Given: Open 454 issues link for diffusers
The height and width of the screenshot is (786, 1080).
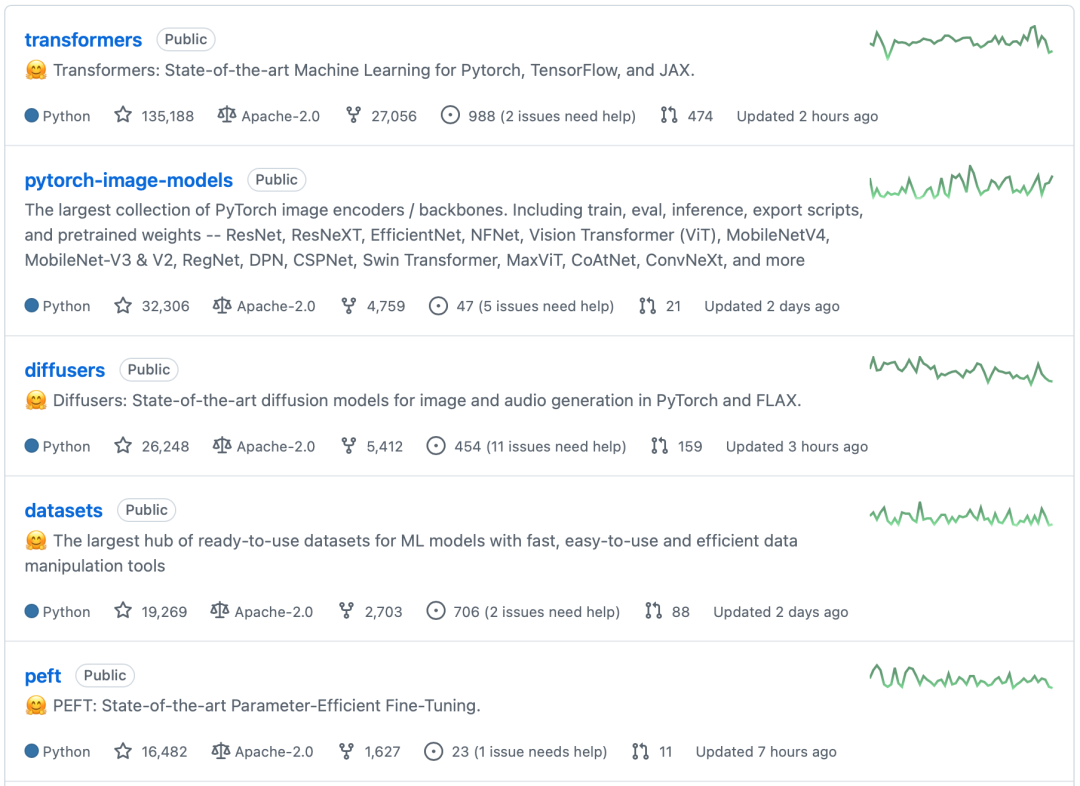Looking at the screenshot, I should coord(539,446).
